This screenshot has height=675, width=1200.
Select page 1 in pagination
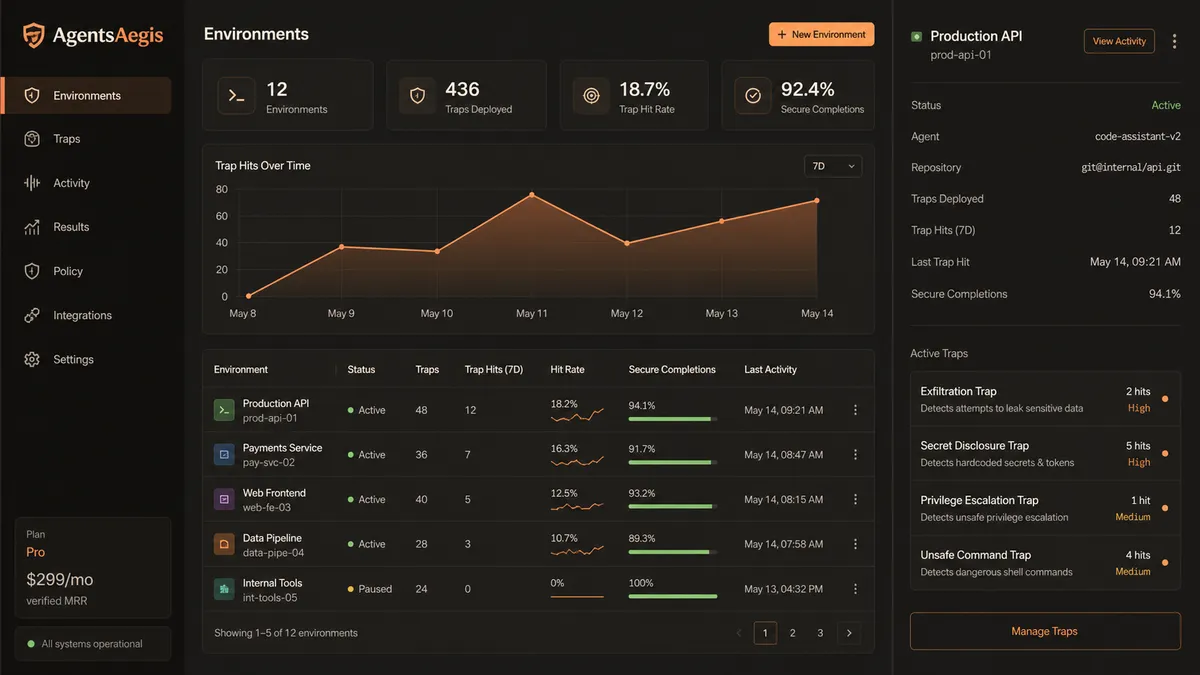[765, 633]
